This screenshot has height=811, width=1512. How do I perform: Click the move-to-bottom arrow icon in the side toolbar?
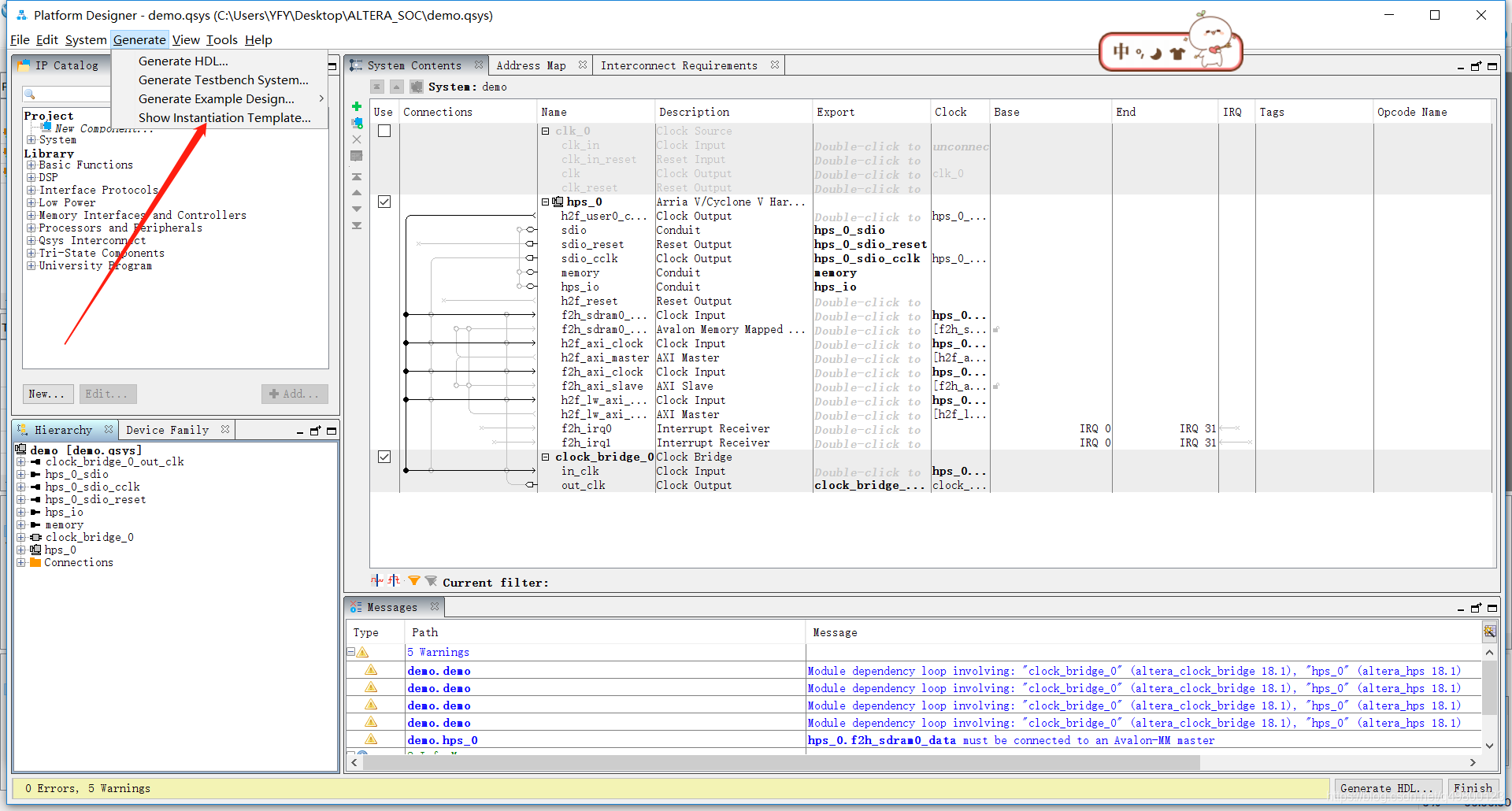click(357, 225)
